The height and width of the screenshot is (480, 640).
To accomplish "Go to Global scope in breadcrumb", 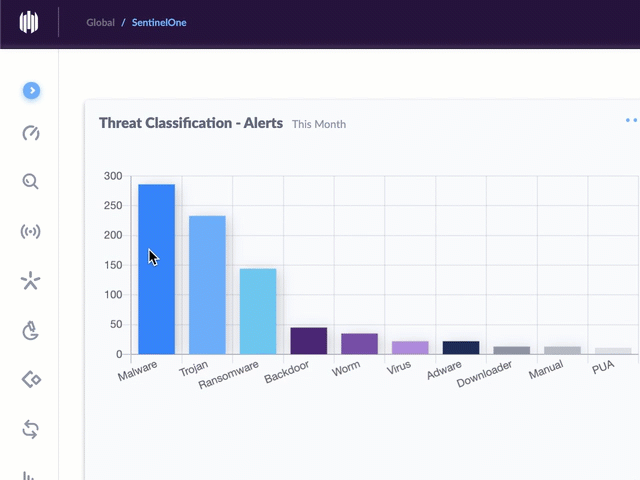I will (100, 22).
